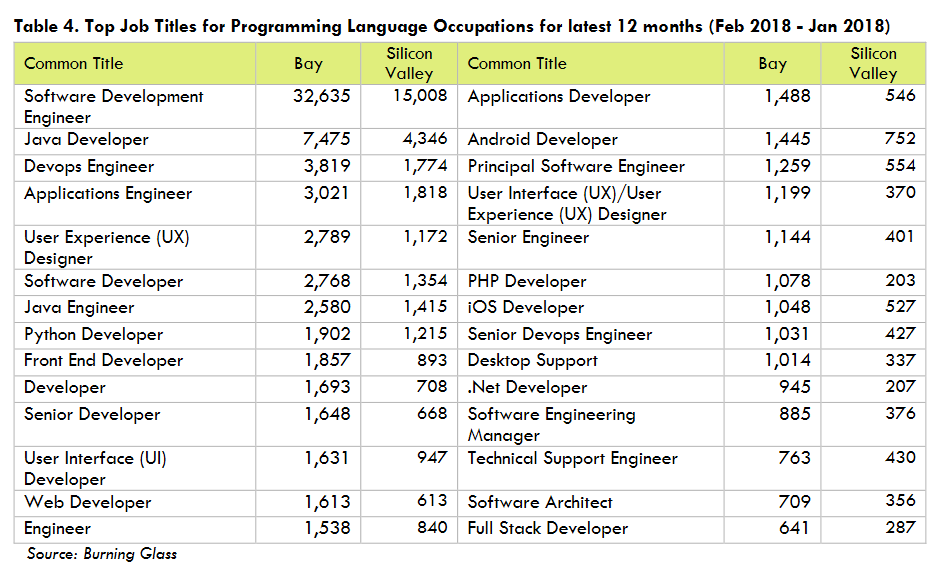Select the 'Software Development Engineer' row title
This screenshot has height=564, width=935.
click(x=113, y=107)
